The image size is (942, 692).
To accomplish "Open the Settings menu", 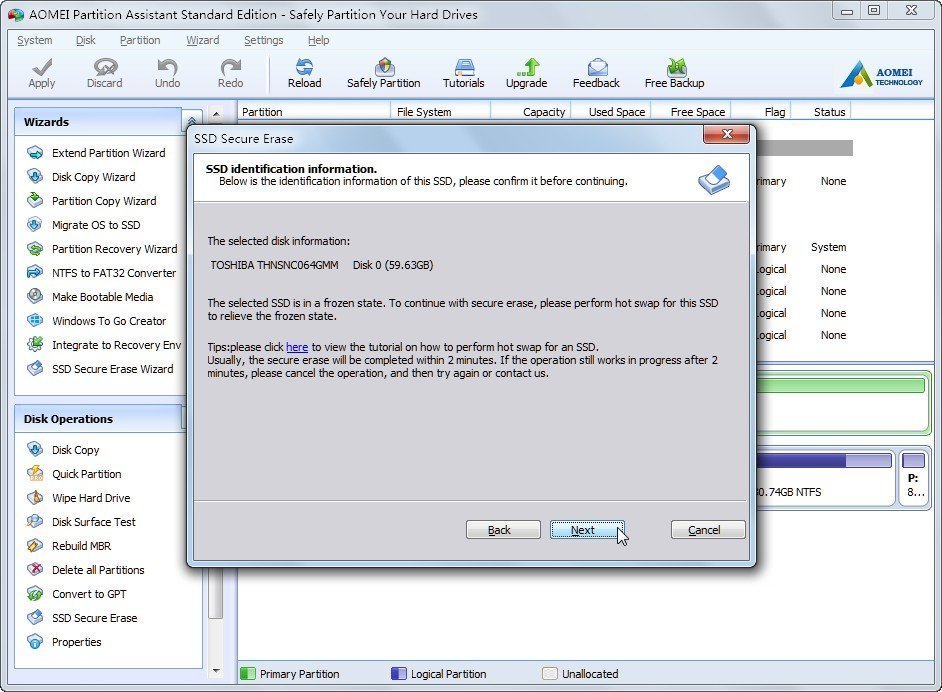I will pos(263,40).
